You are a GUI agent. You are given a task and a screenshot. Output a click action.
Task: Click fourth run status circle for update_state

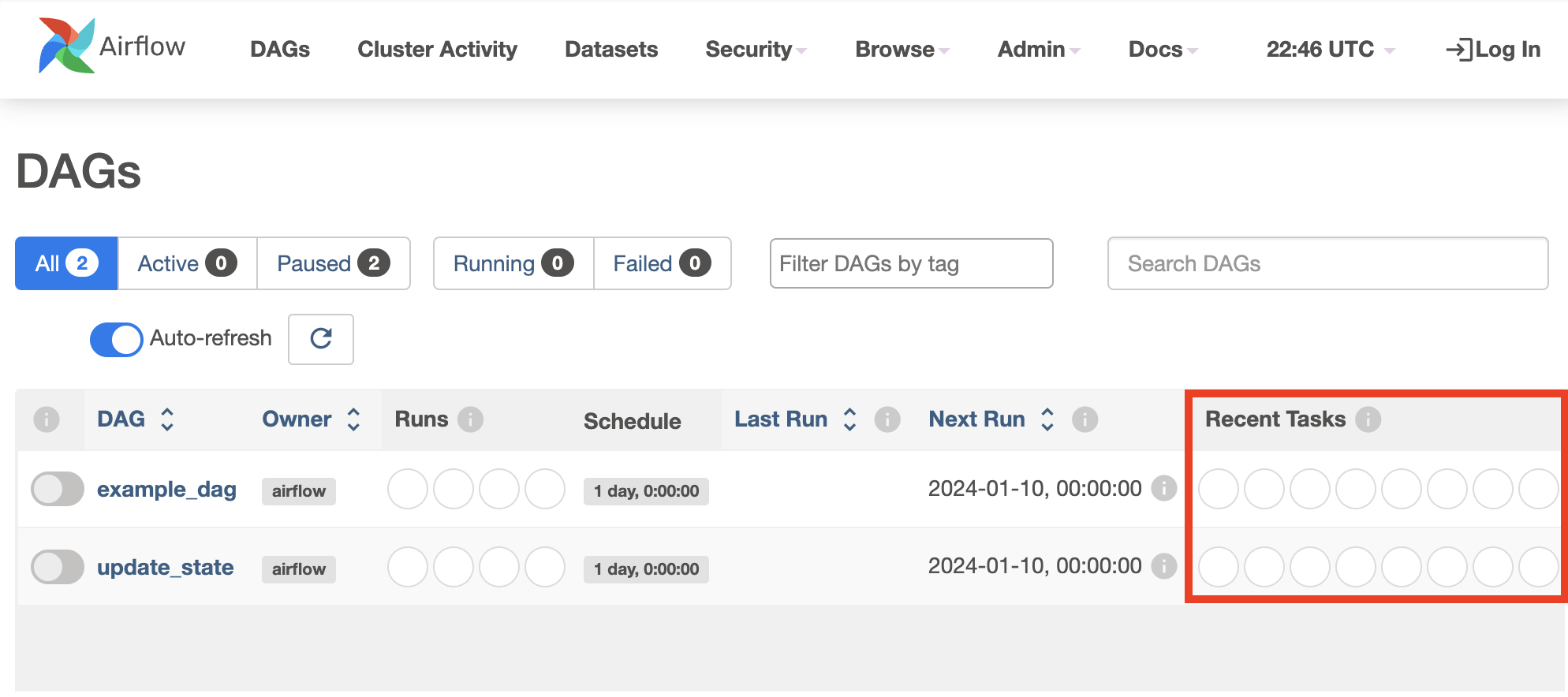[x=545, y=567]
